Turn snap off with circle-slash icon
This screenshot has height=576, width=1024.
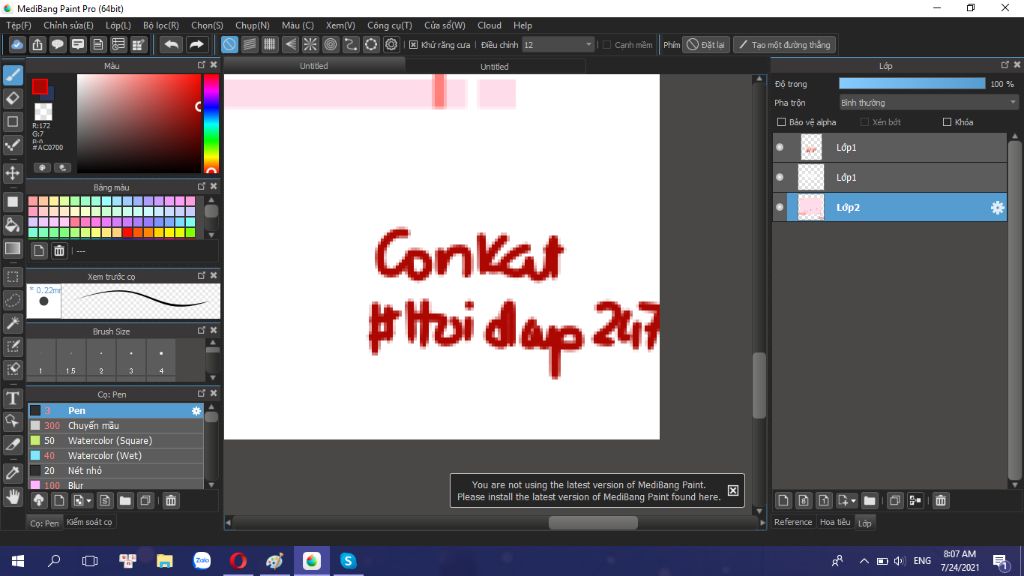click(x=229, y=44)
